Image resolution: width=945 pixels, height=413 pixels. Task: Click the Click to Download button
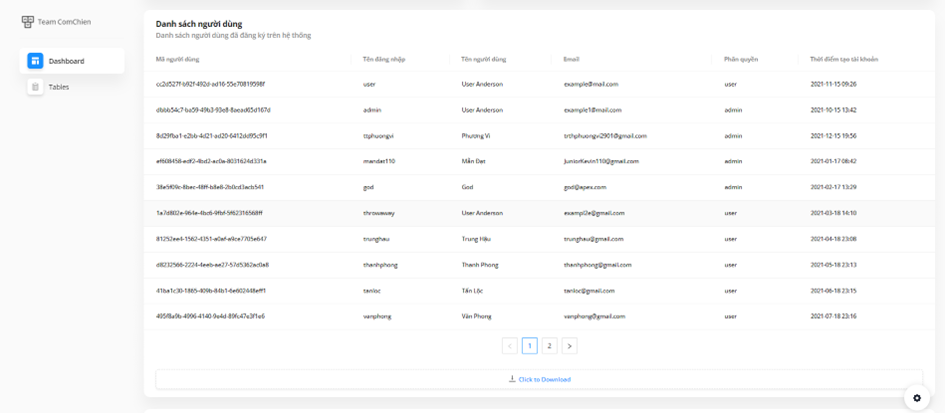(x=539, y=379)
